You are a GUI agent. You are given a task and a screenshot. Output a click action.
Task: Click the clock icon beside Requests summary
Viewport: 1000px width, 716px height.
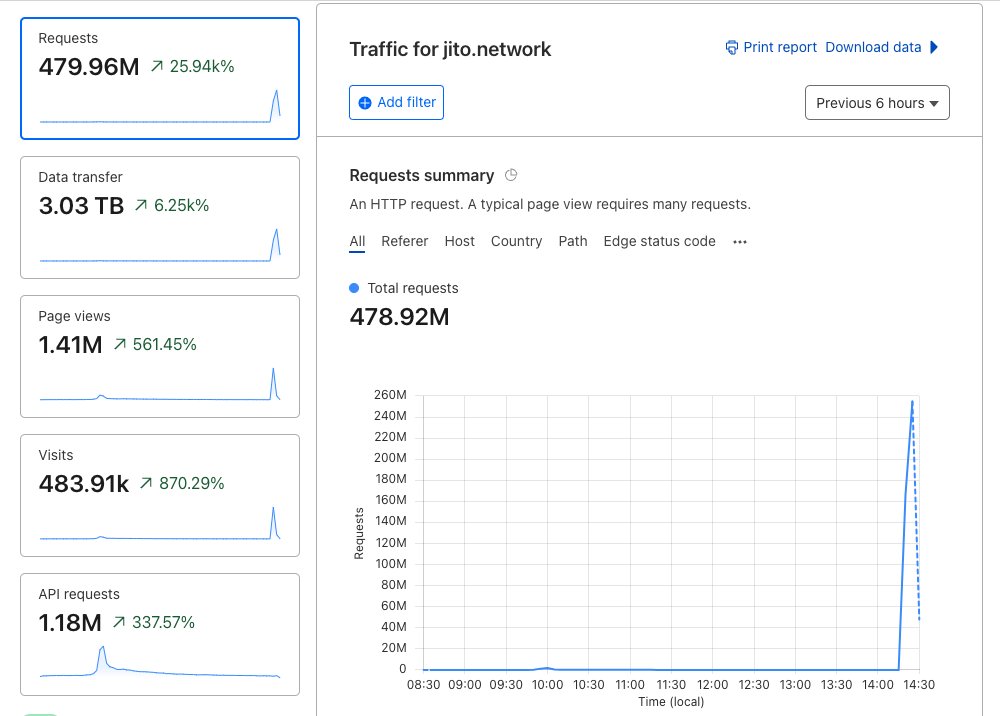(x=511, y=175)
